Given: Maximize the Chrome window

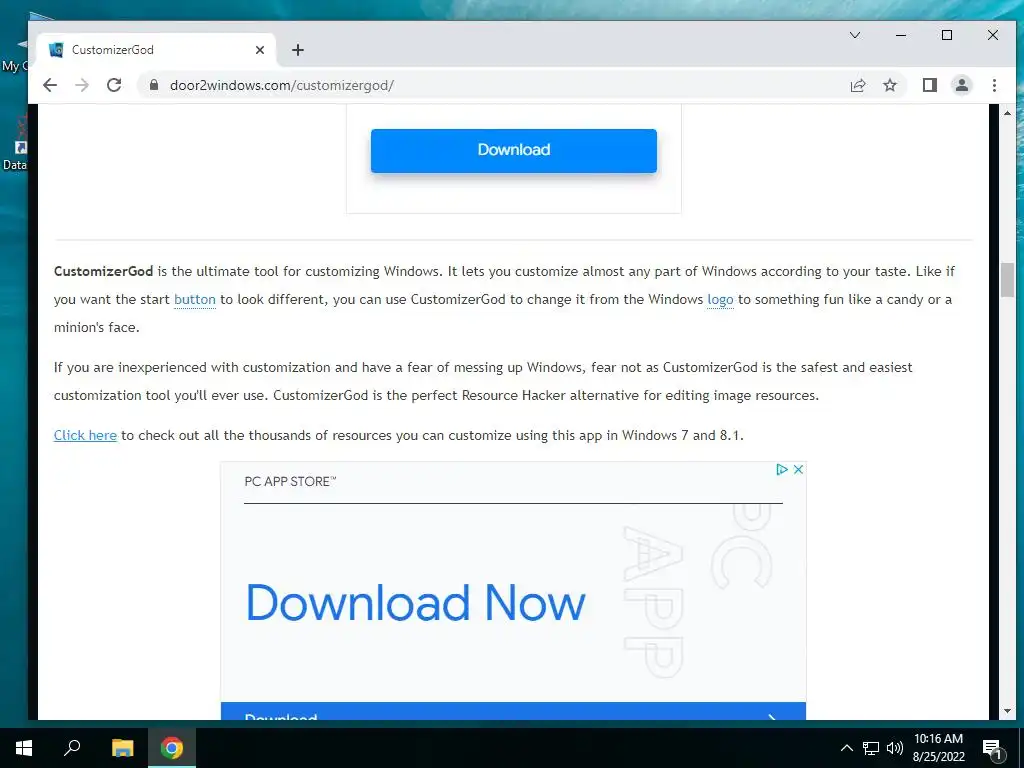Looking at the screenshot, I should [947, 35].
